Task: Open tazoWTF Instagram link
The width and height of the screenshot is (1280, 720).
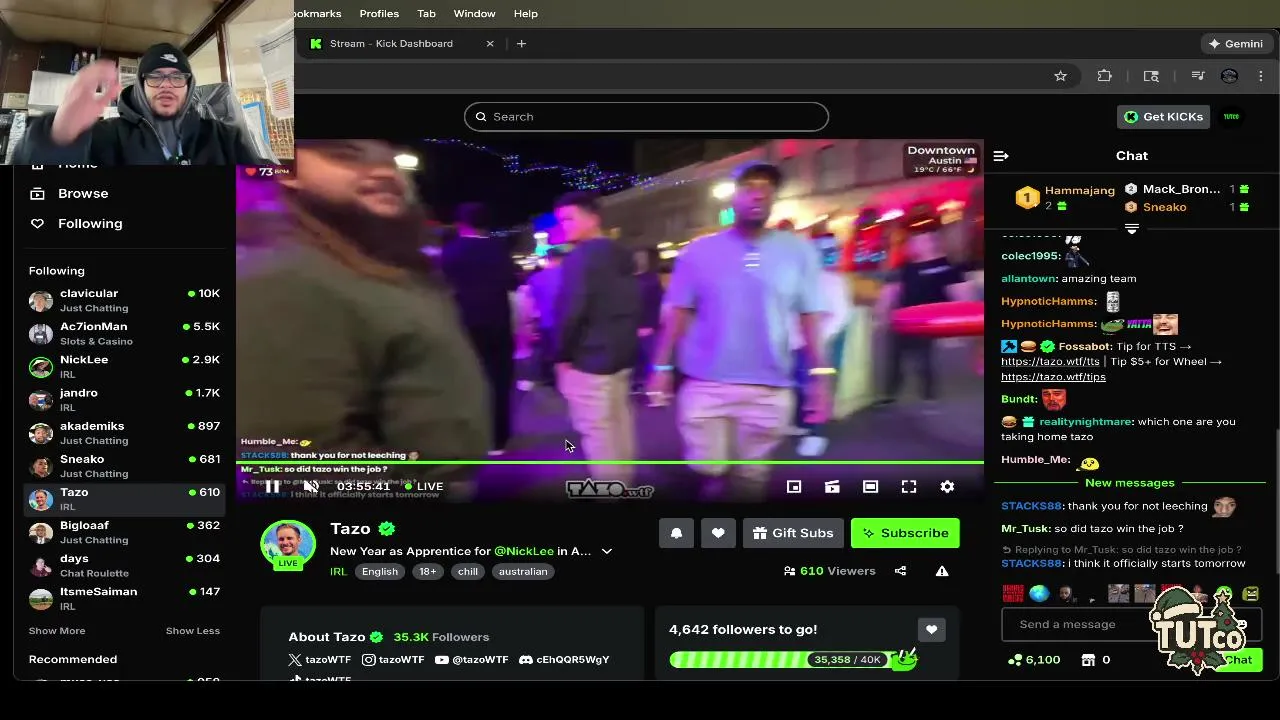Action: pyautogui.click(x=393, y=660)
